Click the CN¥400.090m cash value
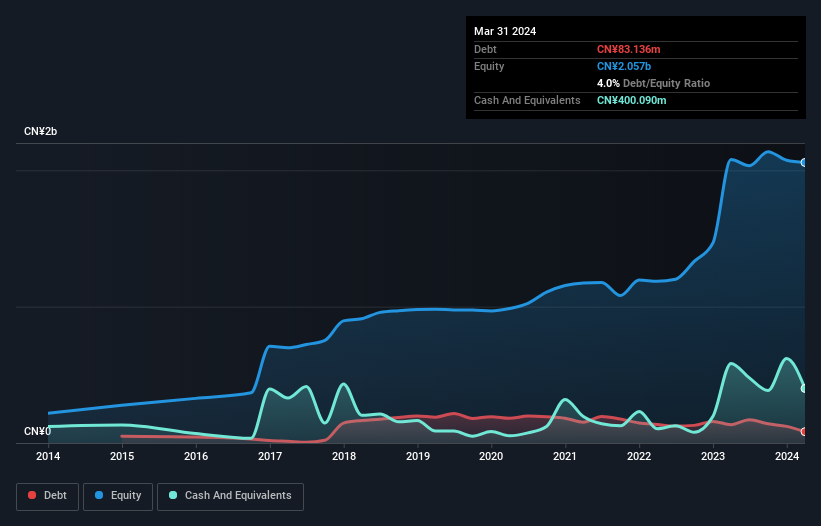The height and width of the screenshot is (526, 821). tap(631, 100)
